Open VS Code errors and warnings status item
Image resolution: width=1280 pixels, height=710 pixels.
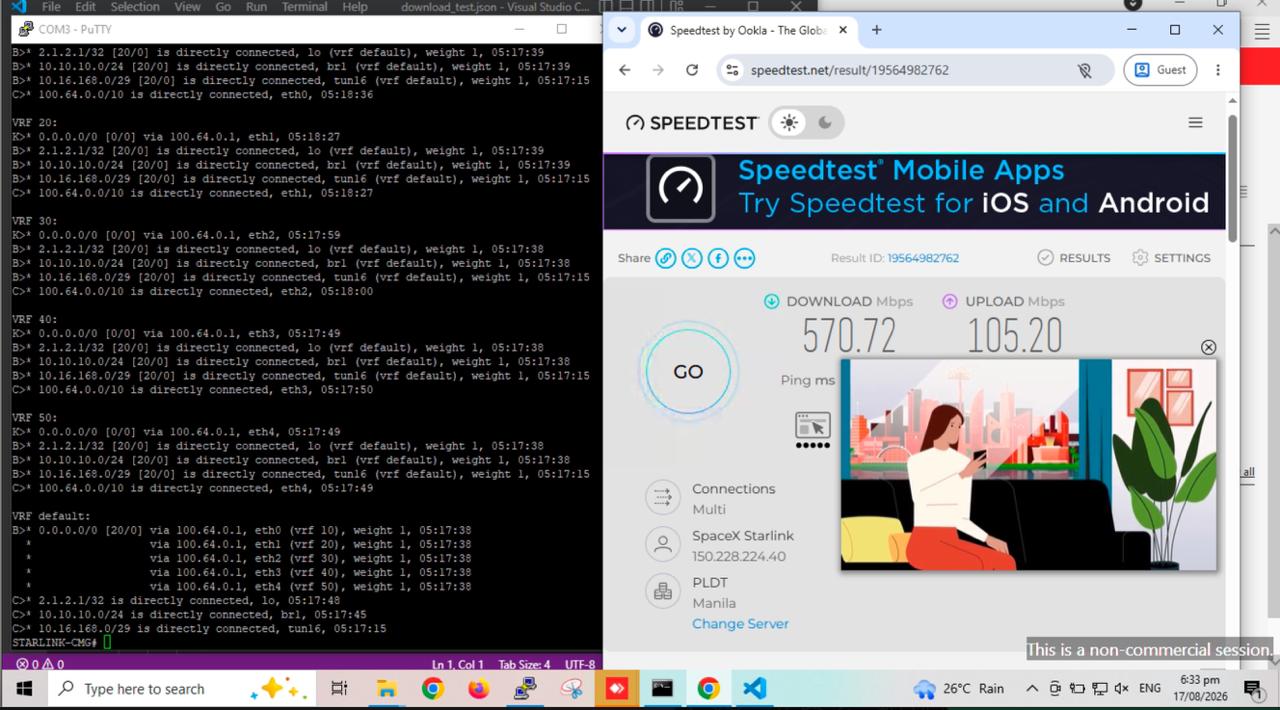pyautogui.click(x=40, y=664)
